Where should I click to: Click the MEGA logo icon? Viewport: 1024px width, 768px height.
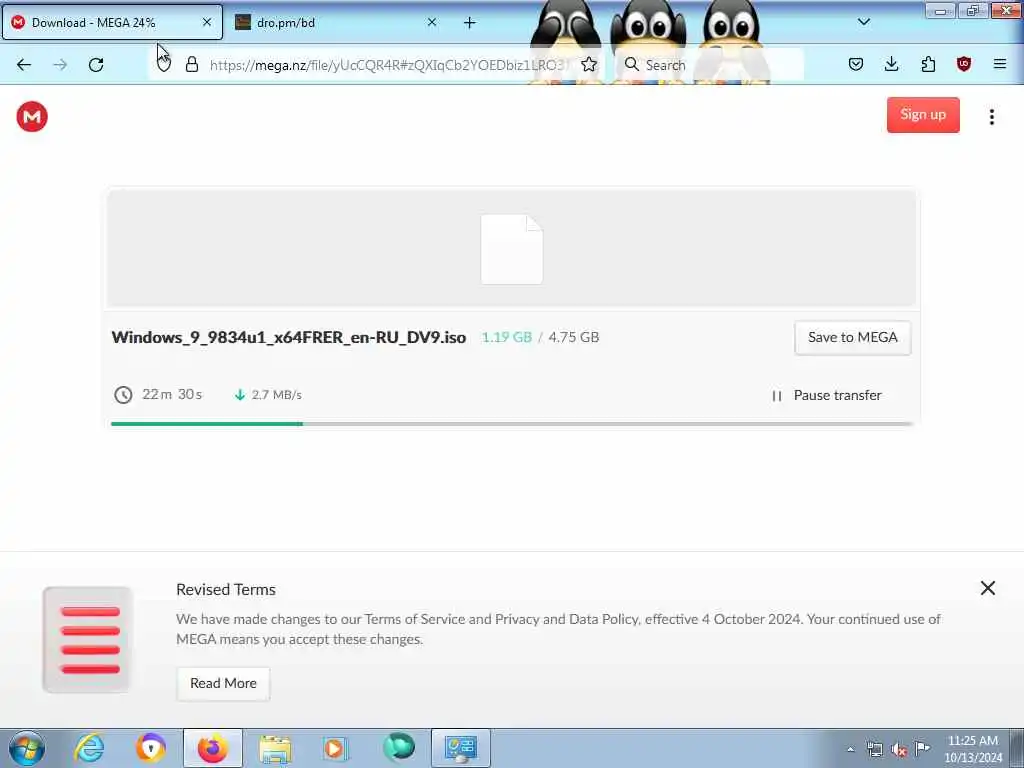tap(32, 116)
